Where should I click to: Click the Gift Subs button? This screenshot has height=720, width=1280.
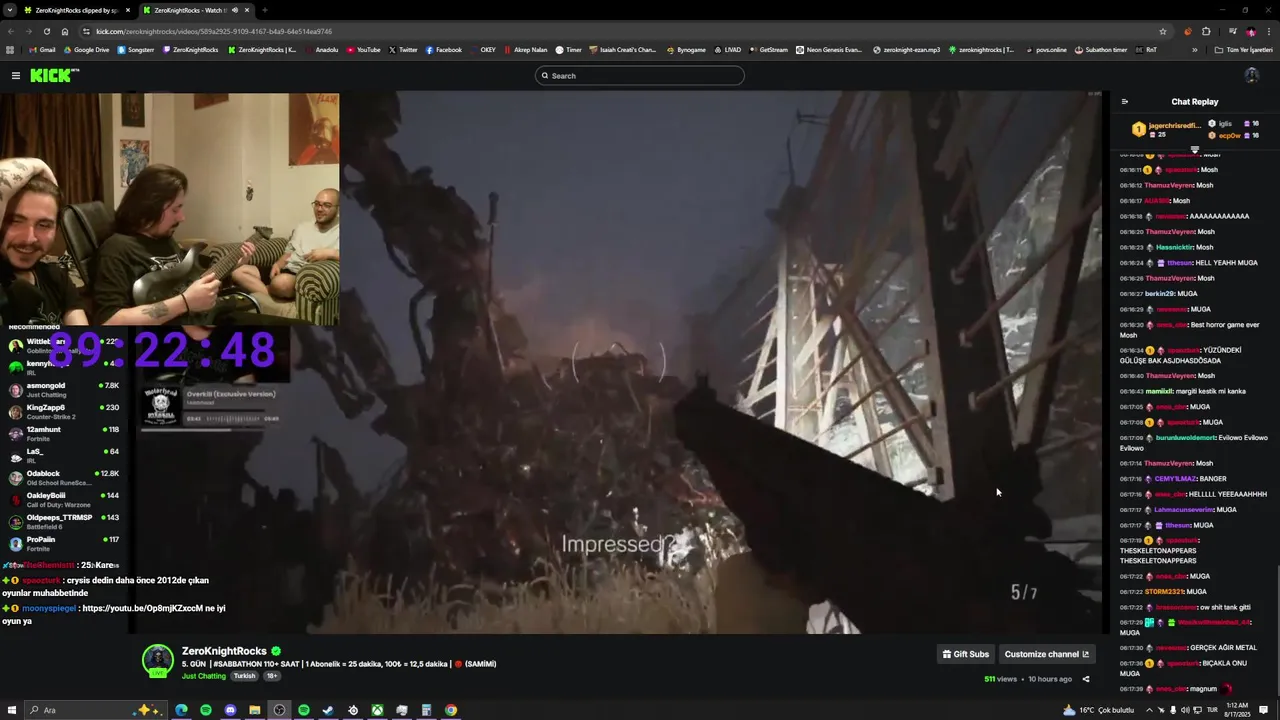[x=965, y=654]
